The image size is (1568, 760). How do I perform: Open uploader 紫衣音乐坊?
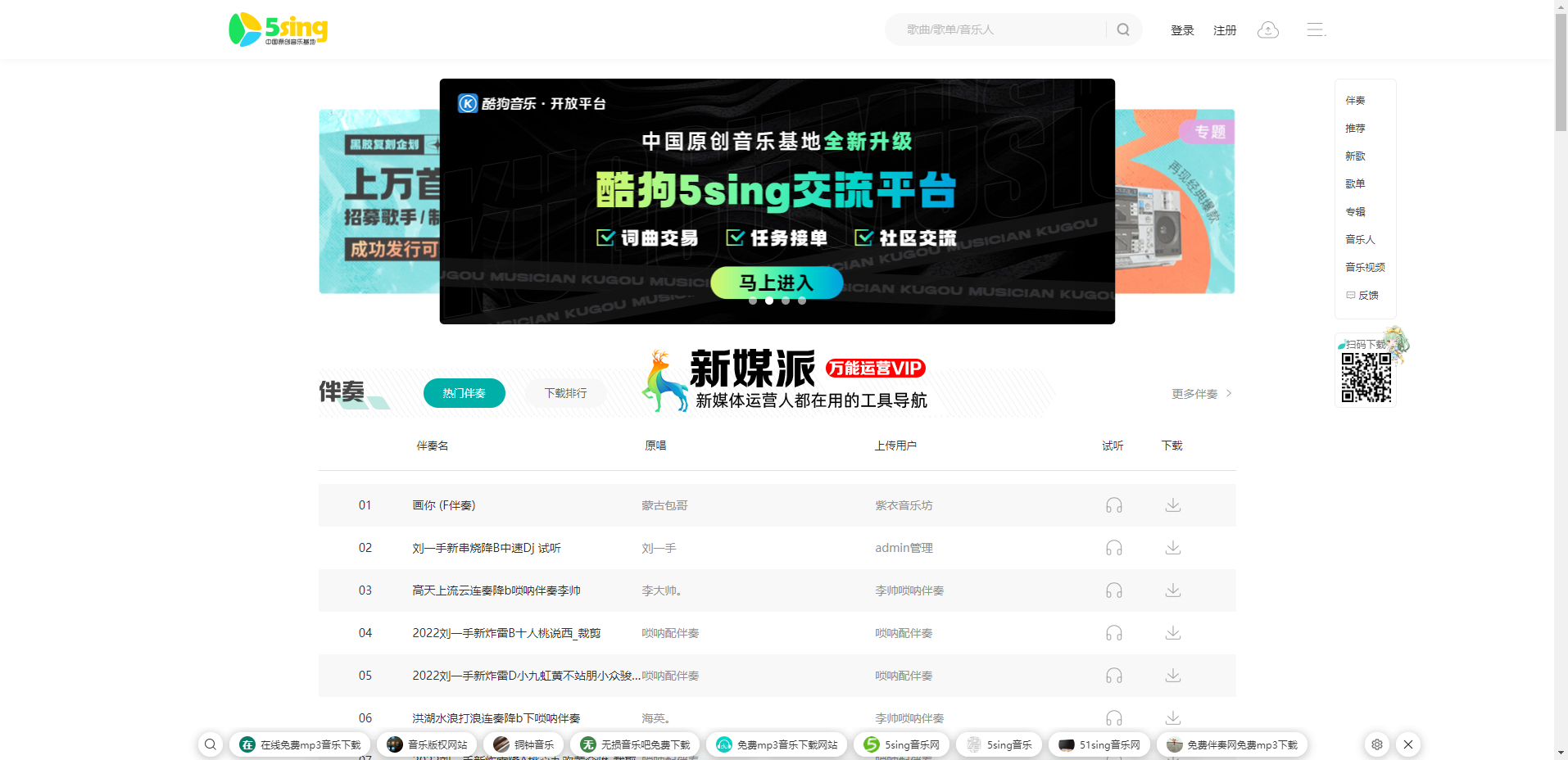coord(904,505)
